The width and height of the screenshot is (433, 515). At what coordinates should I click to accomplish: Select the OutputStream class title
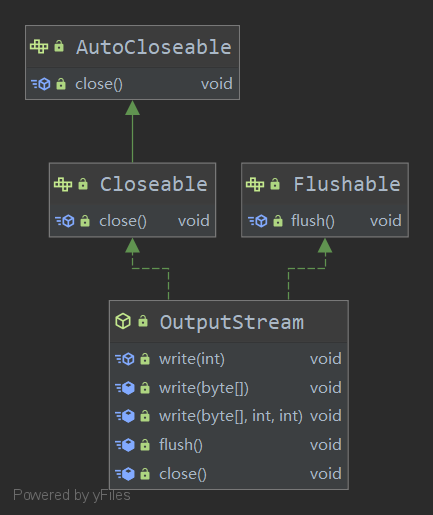click(x=232, y=322)
